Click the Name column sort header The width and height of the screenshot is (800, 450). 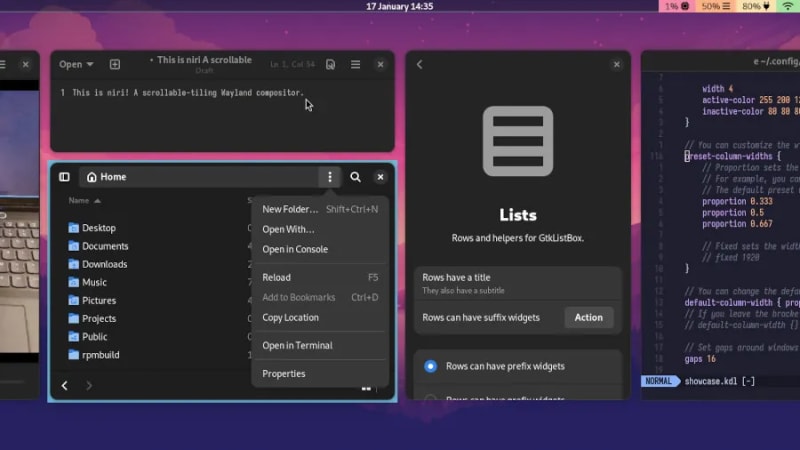(x=78, y=201)
